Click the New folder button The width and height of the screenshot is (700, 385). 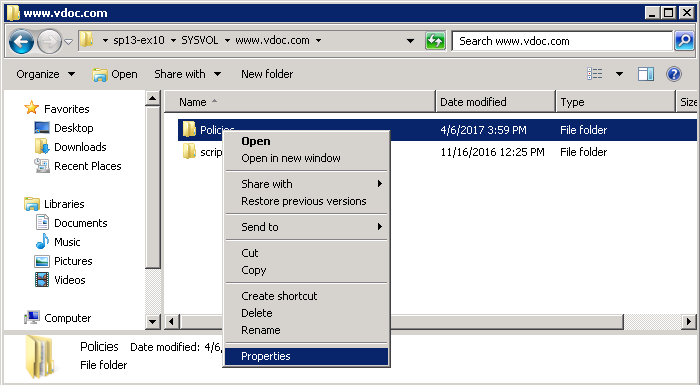(x=267, y=74)
